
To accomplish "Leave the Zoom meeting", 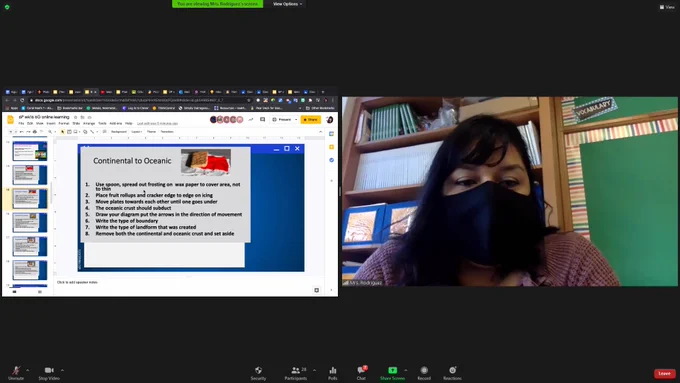I will 664,373.
